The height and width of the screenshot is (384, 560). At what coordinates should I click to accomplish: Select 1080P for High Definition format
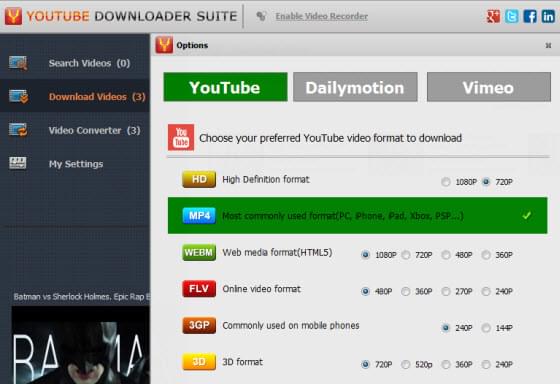tap(445, 182)
